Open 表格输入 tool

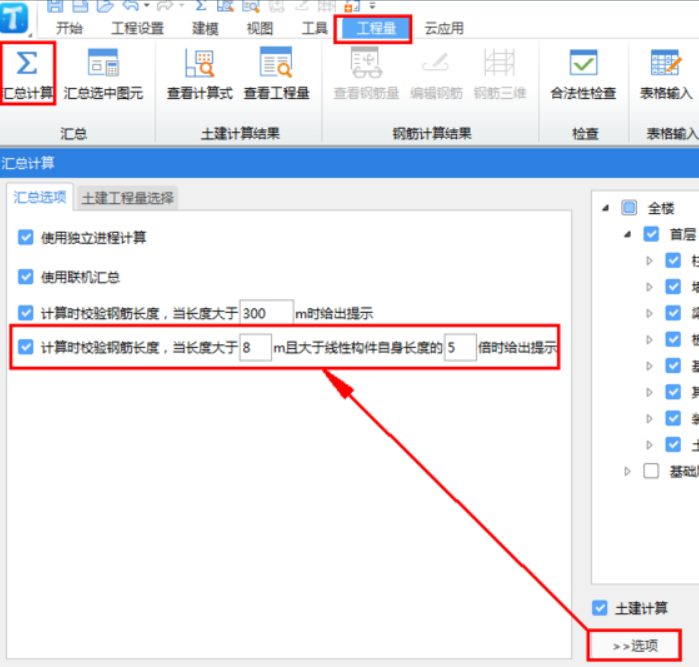pos(666,64)
